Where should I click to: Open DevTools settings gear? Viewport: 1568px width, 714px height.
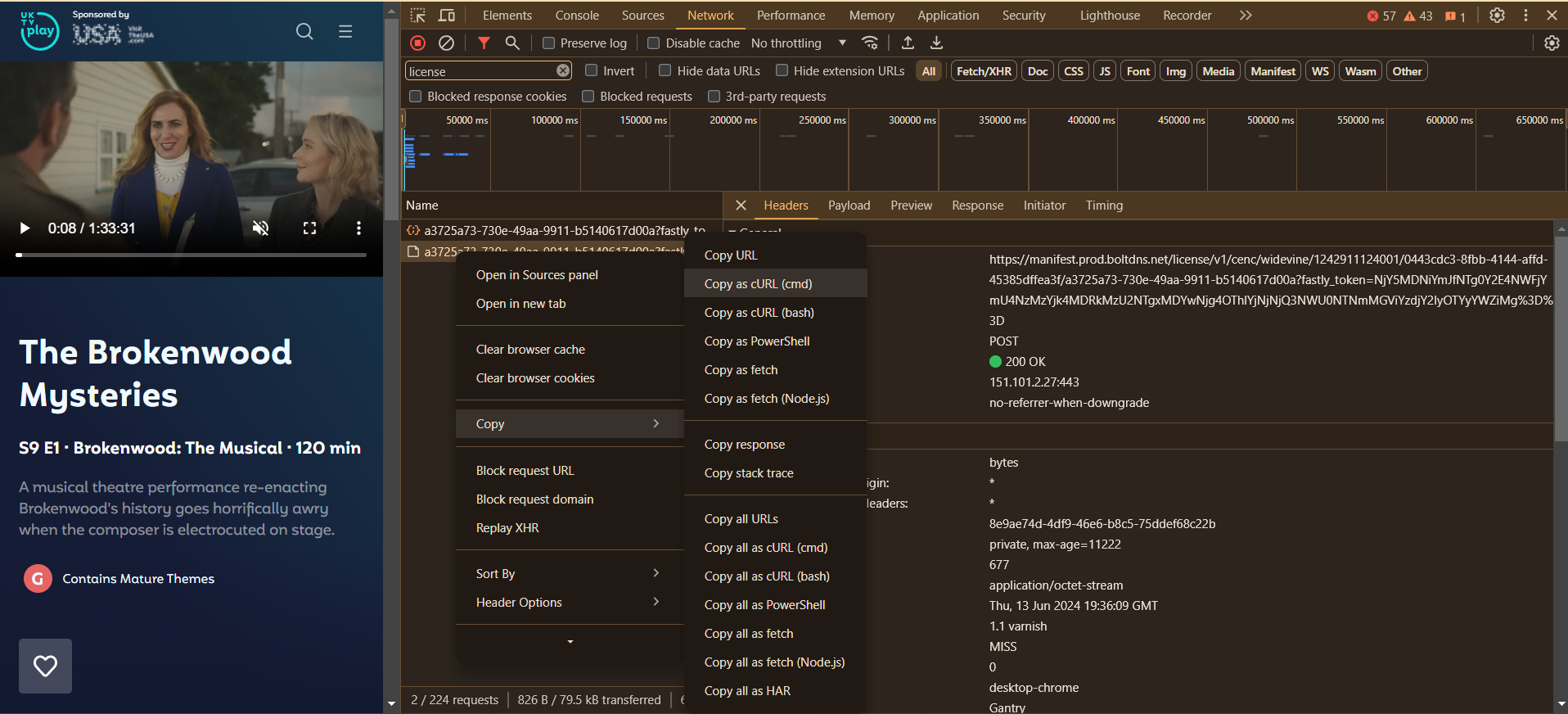1497,16
